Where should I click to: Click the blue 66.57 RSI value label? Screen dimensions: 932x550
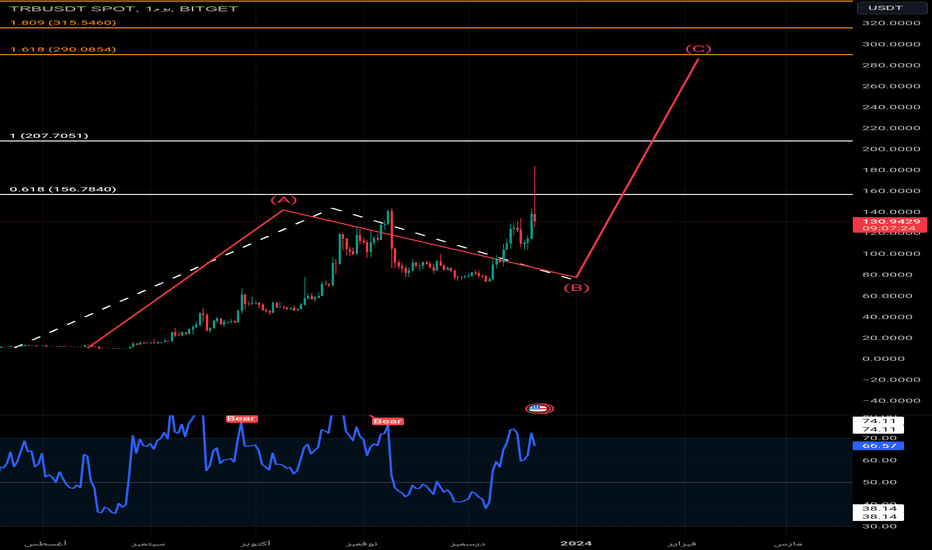click(879, 445)
